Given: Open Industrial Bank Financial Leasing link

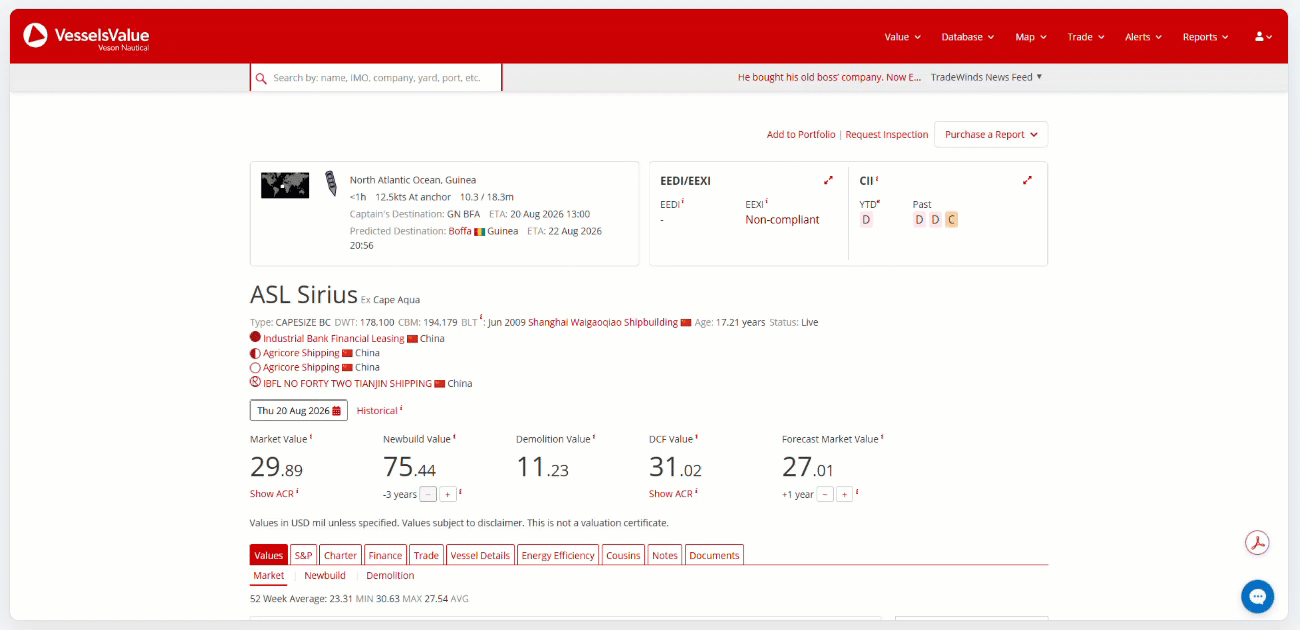Looking at the screenshot, I should (334, 339).
